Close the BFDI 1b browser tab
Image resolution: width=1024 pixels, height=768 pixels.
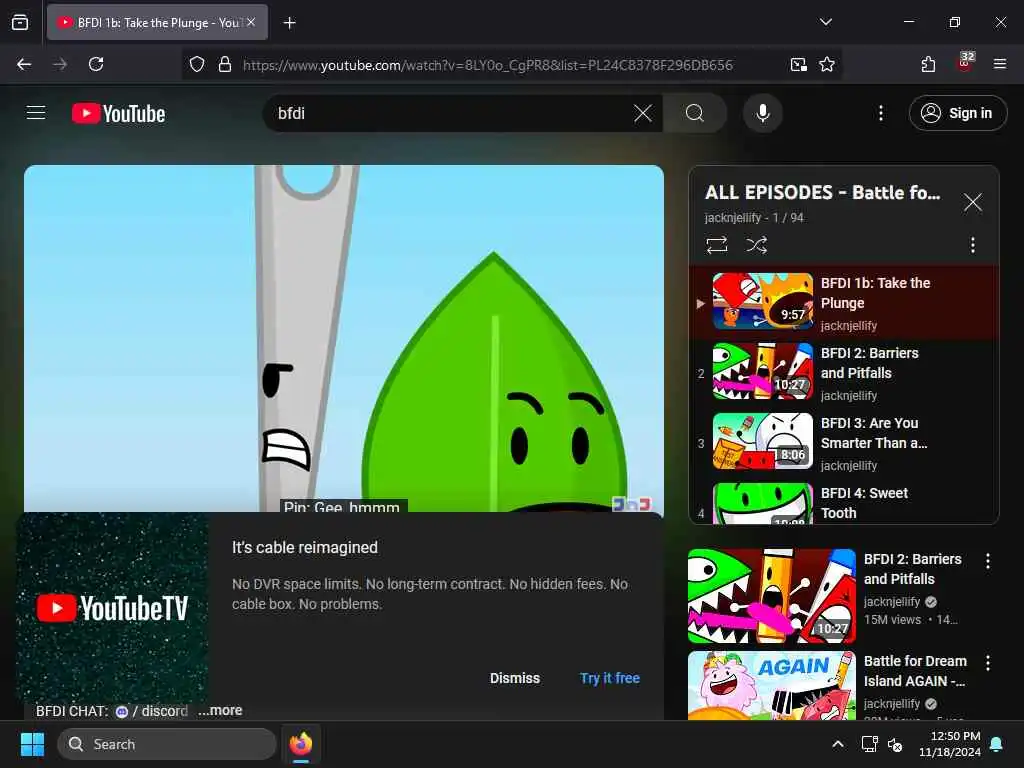(x=251, y=22)
